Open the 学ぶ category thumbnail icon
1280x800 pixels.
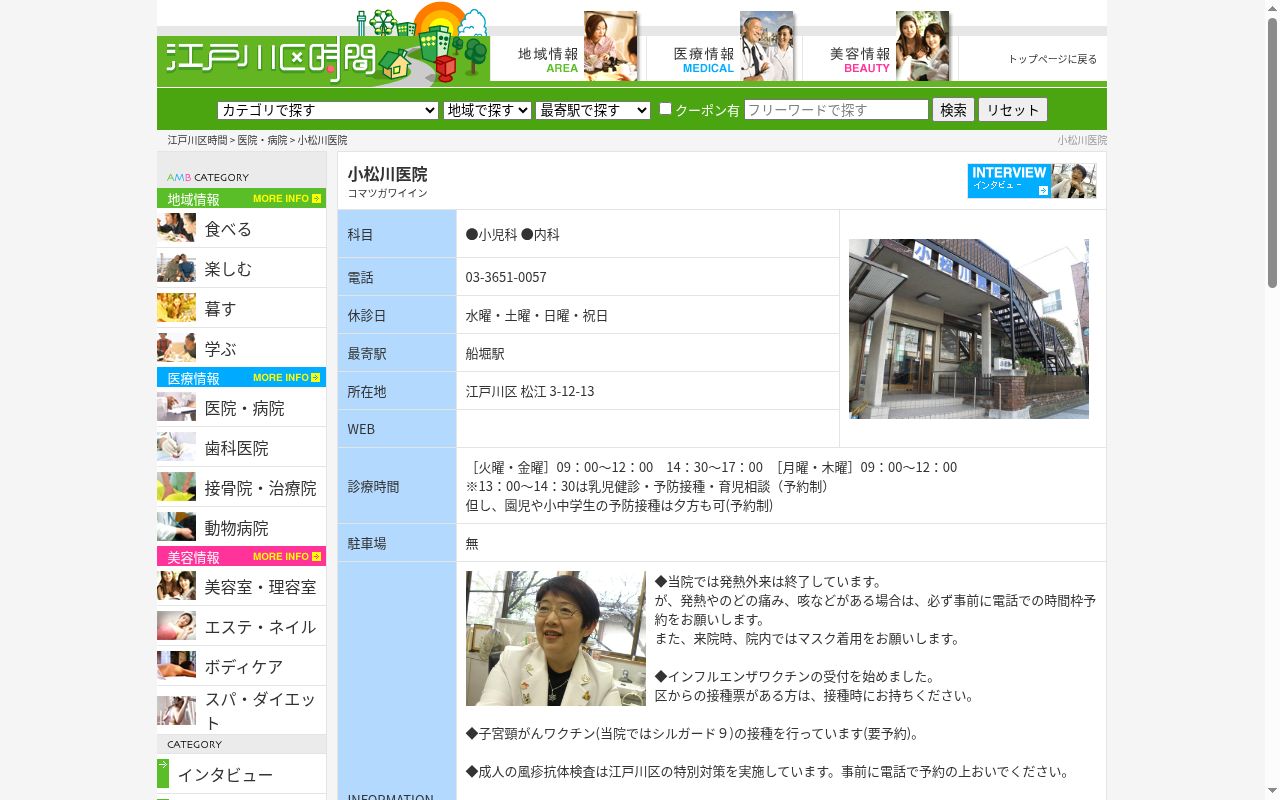tap(176, 348)
